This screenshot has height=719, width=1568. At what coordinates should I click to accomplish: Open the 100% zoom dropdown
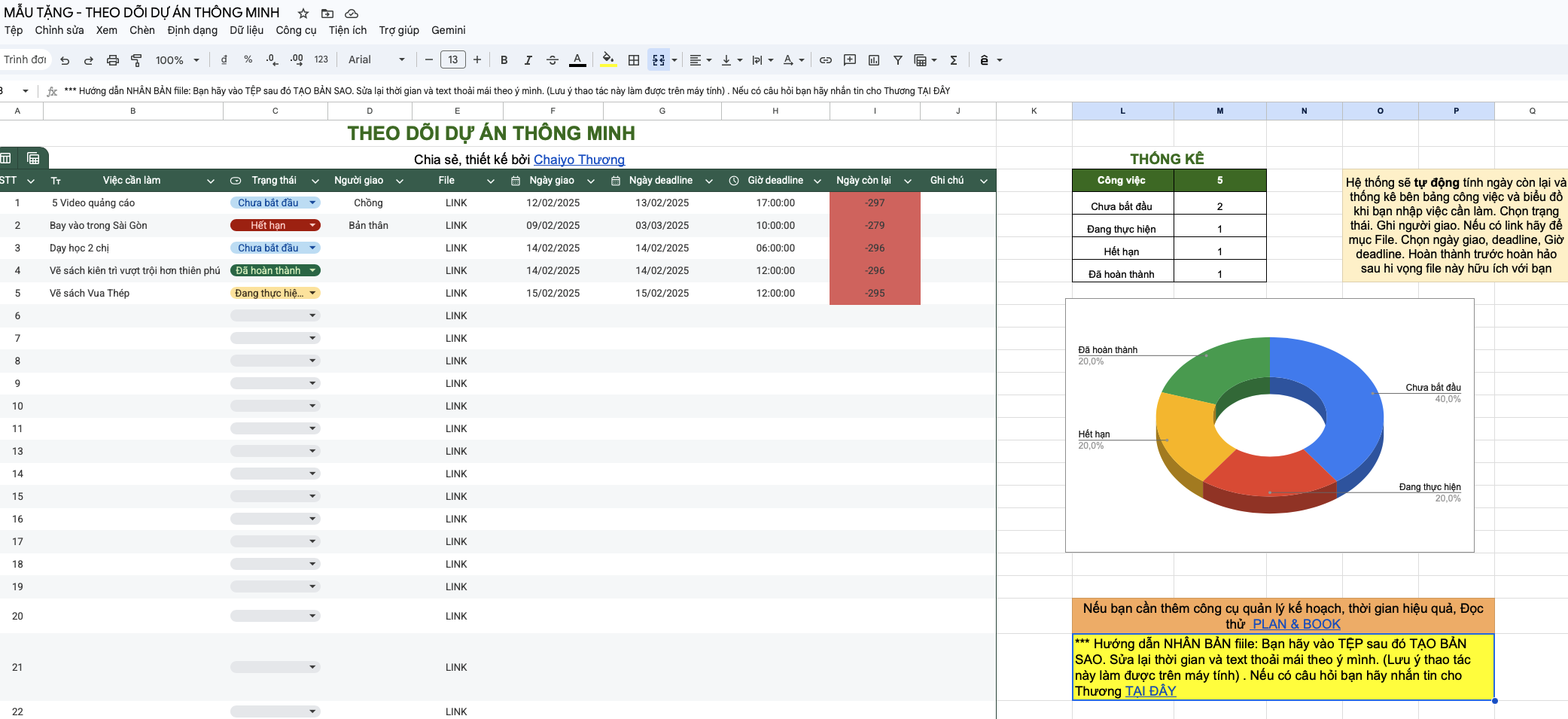tap(177, 60)
